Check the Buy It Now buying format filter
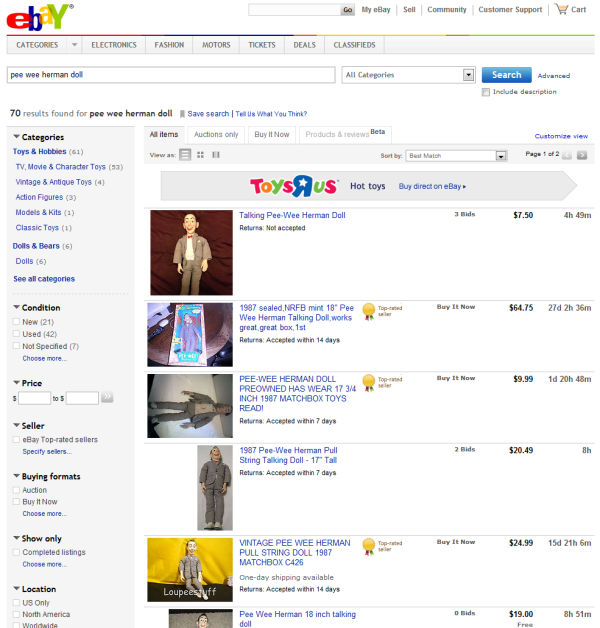600x628 pixels. tap(16, 501)
